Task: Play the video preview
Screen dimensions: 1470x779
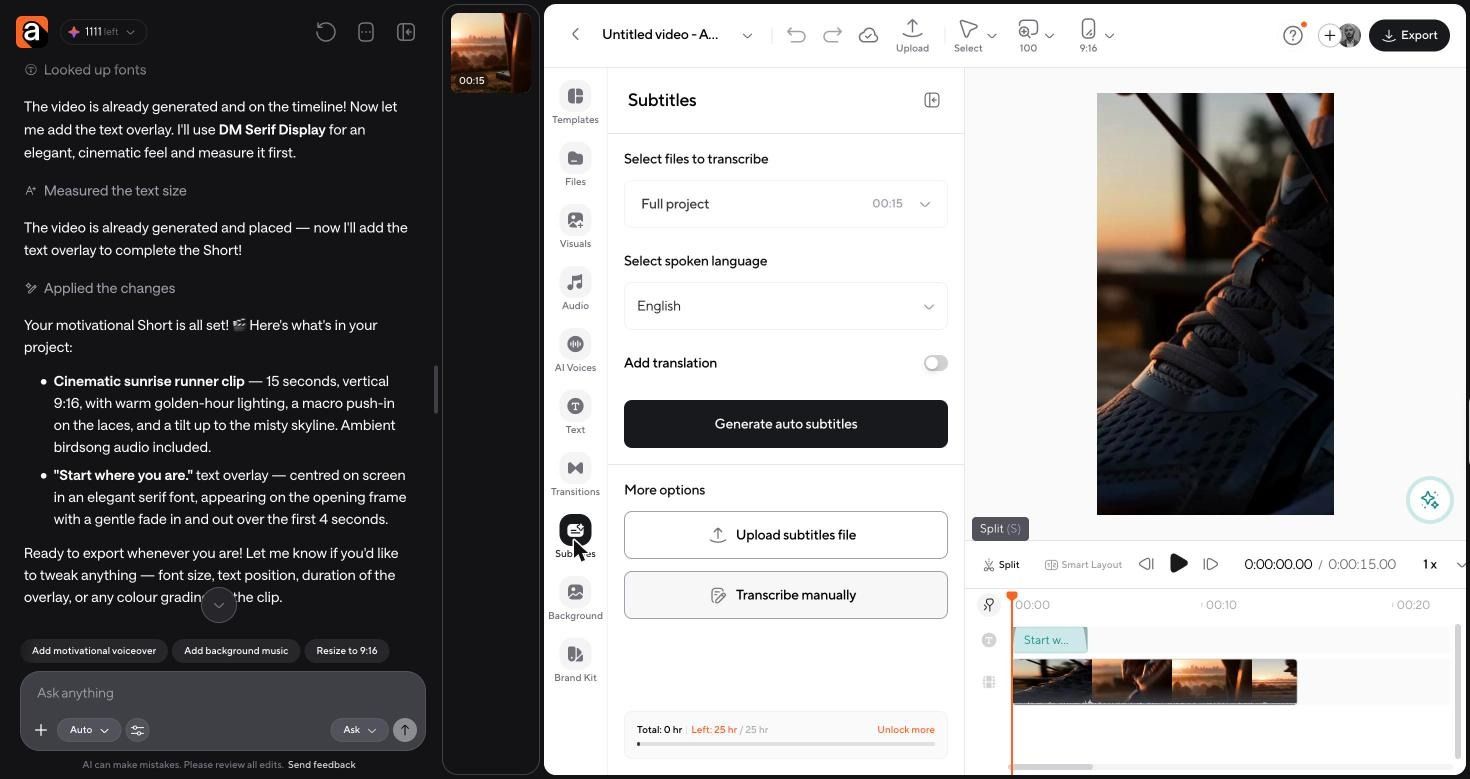Action: click(1178, 564)
